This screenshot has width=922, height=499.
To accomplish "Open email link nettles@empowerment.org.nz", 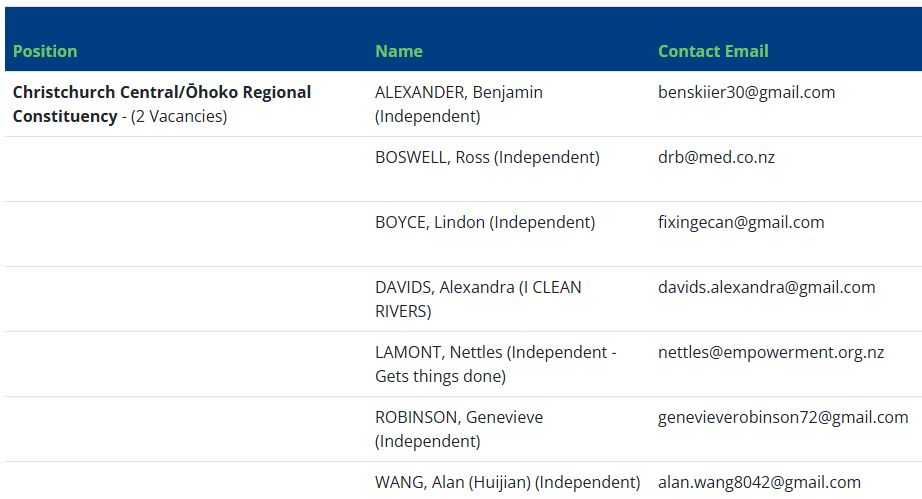I will (771, 352).
